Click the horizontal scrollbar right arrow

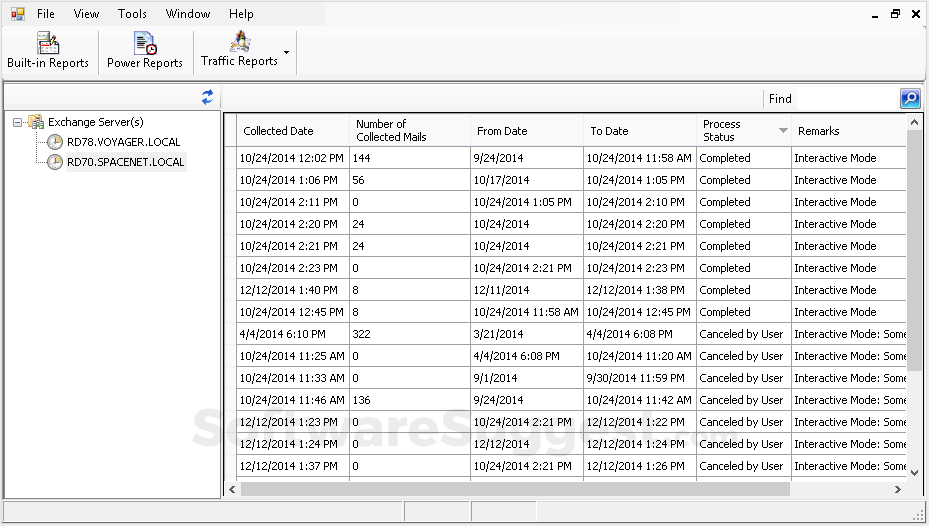(897, 489)
